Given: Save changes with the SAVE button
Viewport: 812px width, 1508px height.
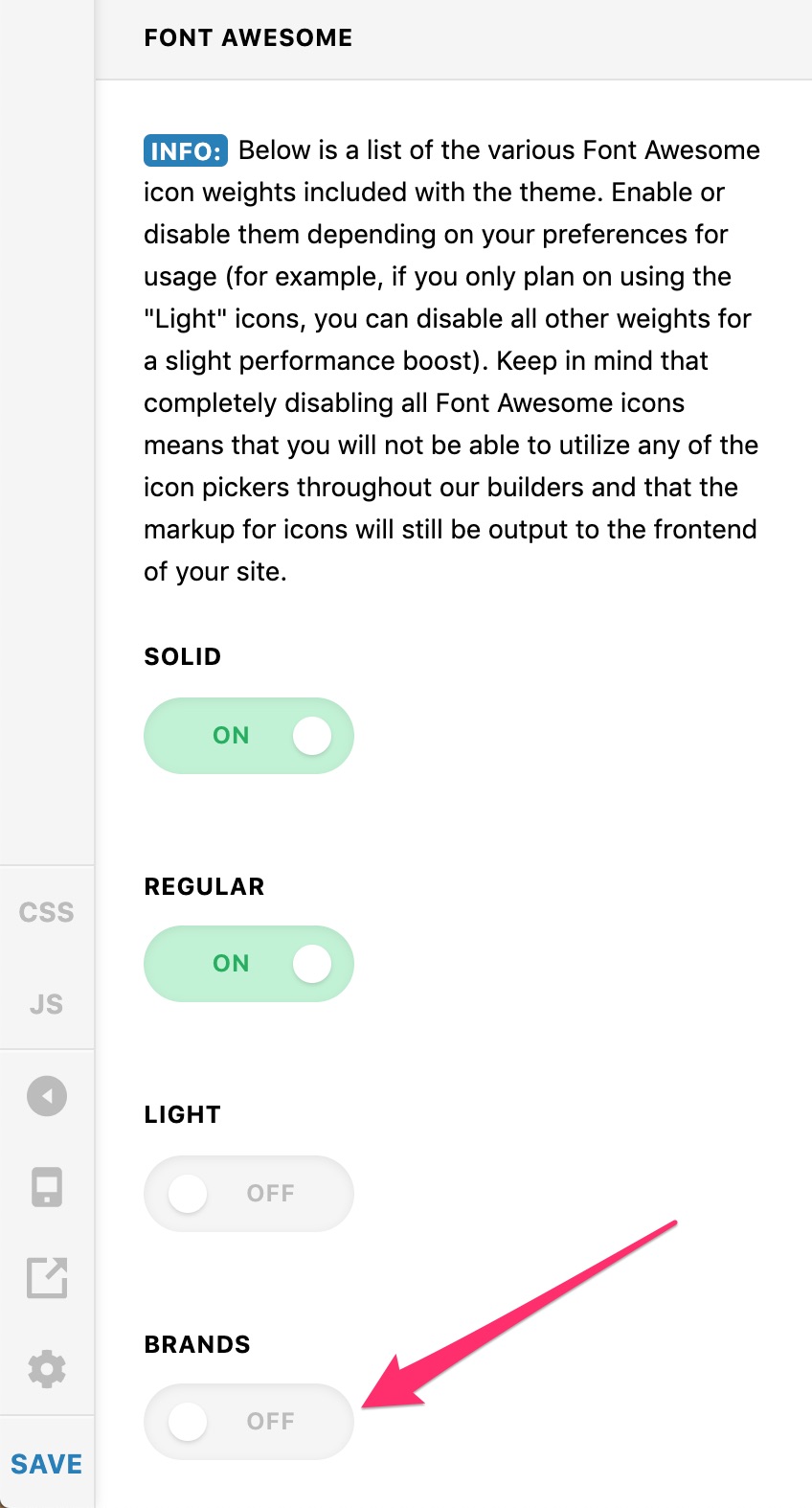Looking at the screenshot, I should coord(47,1464).
